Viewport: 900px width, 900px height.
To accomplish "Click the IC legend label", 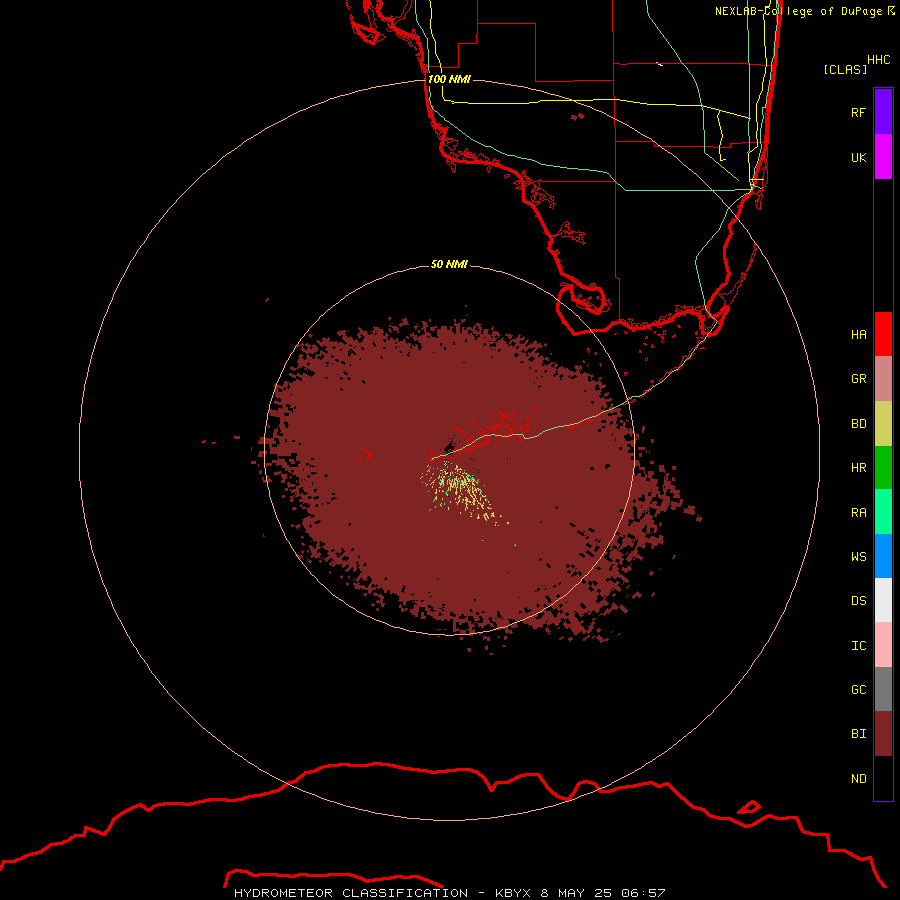I will (858, 645).
